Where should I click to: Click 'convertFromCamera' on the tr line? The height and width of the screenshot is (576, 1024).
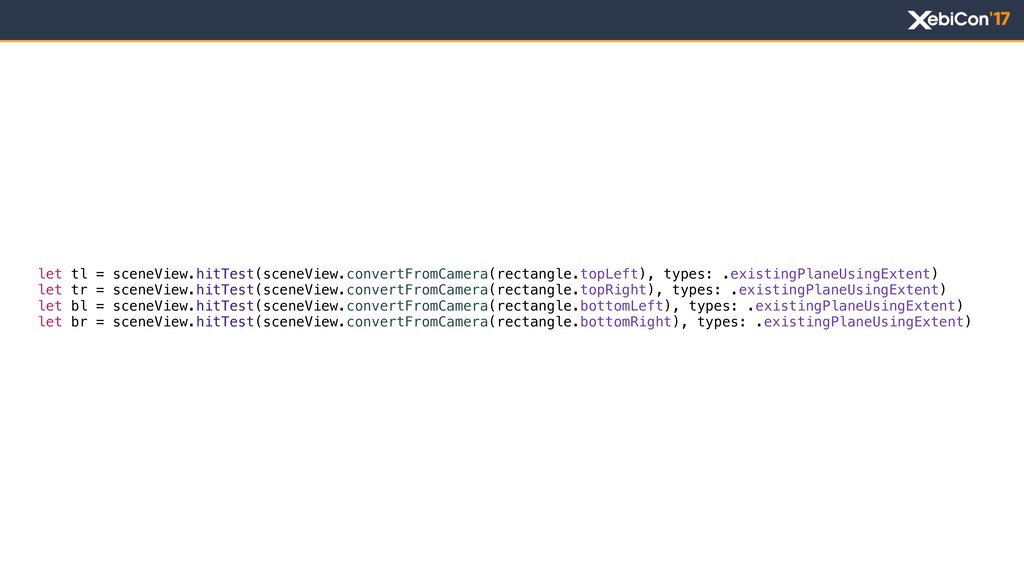point(417,290)
